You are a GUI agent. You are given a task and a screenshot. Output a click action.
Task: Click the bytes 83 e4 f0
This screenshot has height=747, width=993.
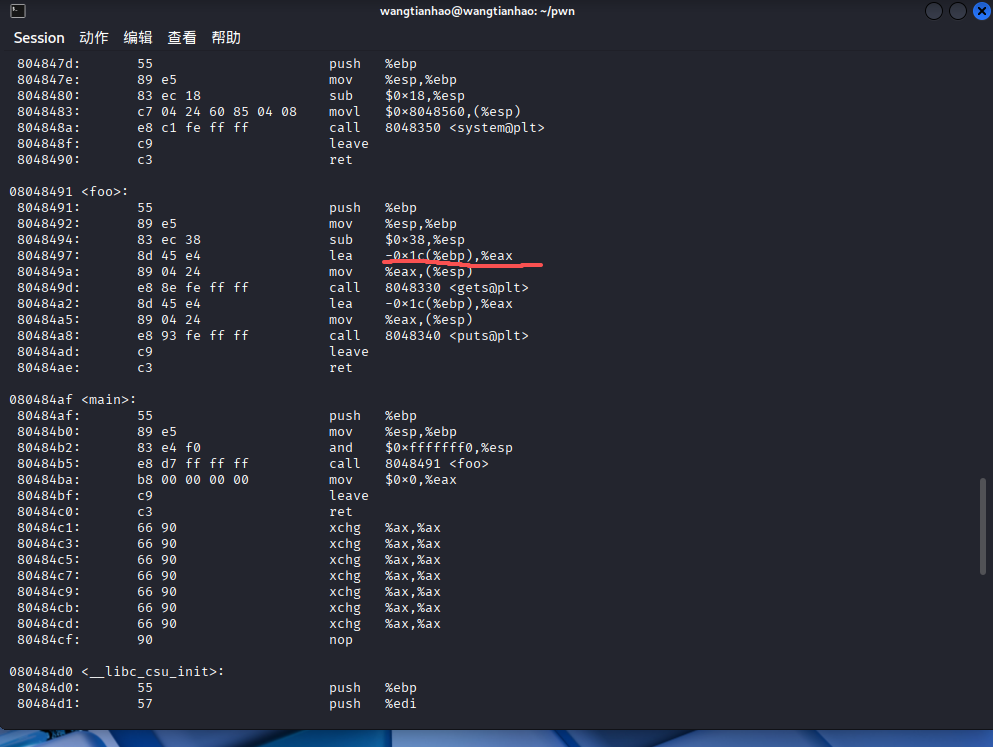point(169,448)
